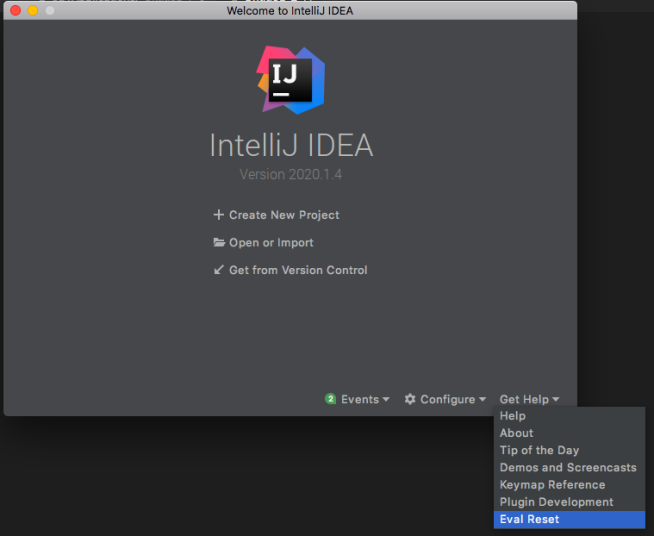654x536 pixels.
Task: Click the plus icon beside Create New Project
Action: [219, 215]
